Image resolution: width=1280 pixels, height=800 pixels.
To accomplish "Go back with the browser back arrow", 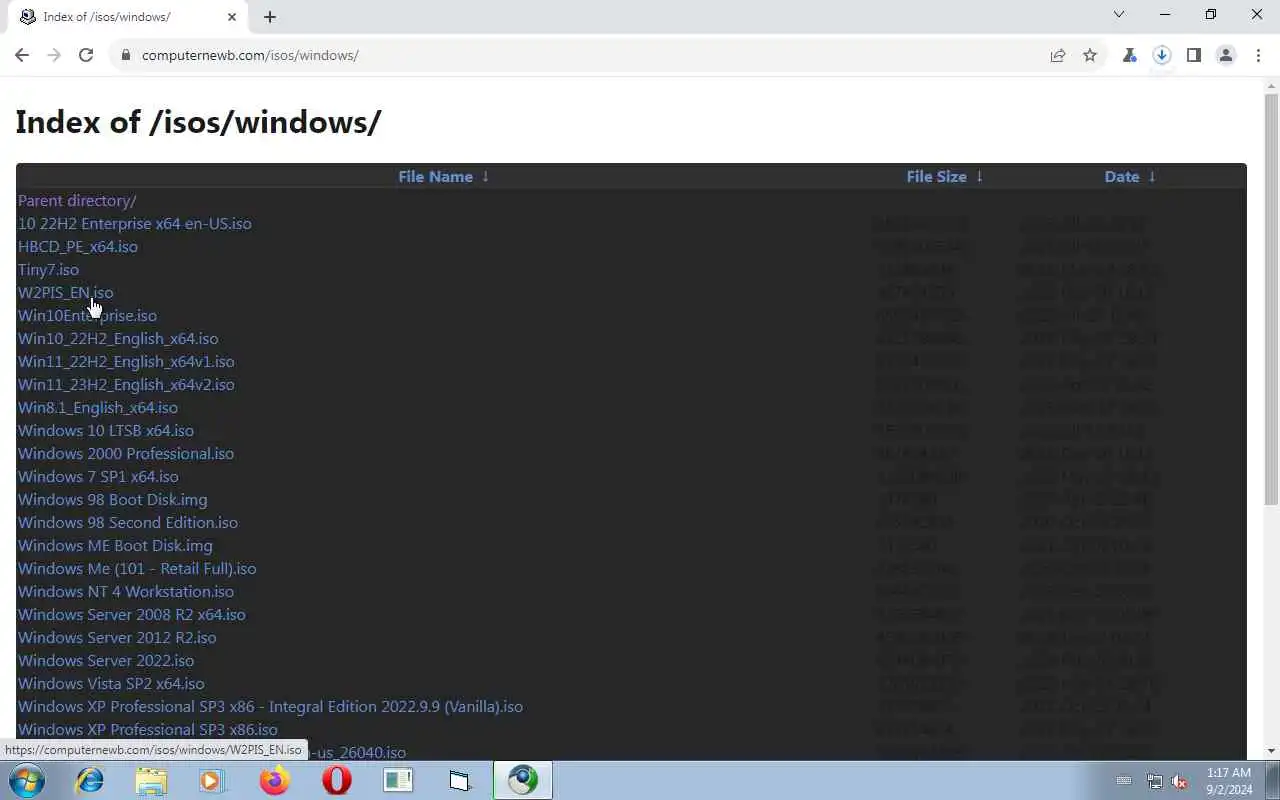I will click(x=22, y=55).
